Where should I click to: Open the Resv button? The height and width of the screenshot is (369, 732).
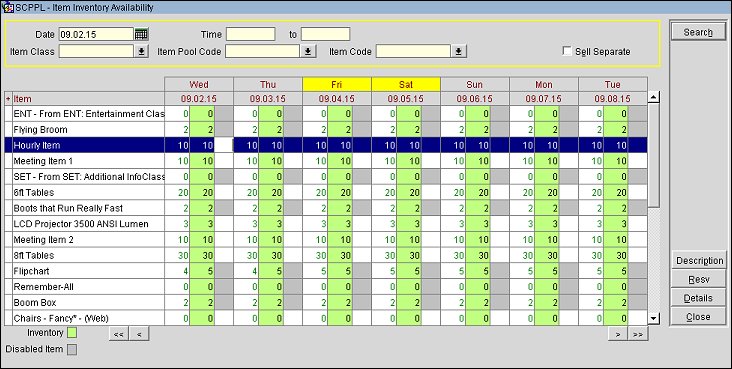pos(698,279)
